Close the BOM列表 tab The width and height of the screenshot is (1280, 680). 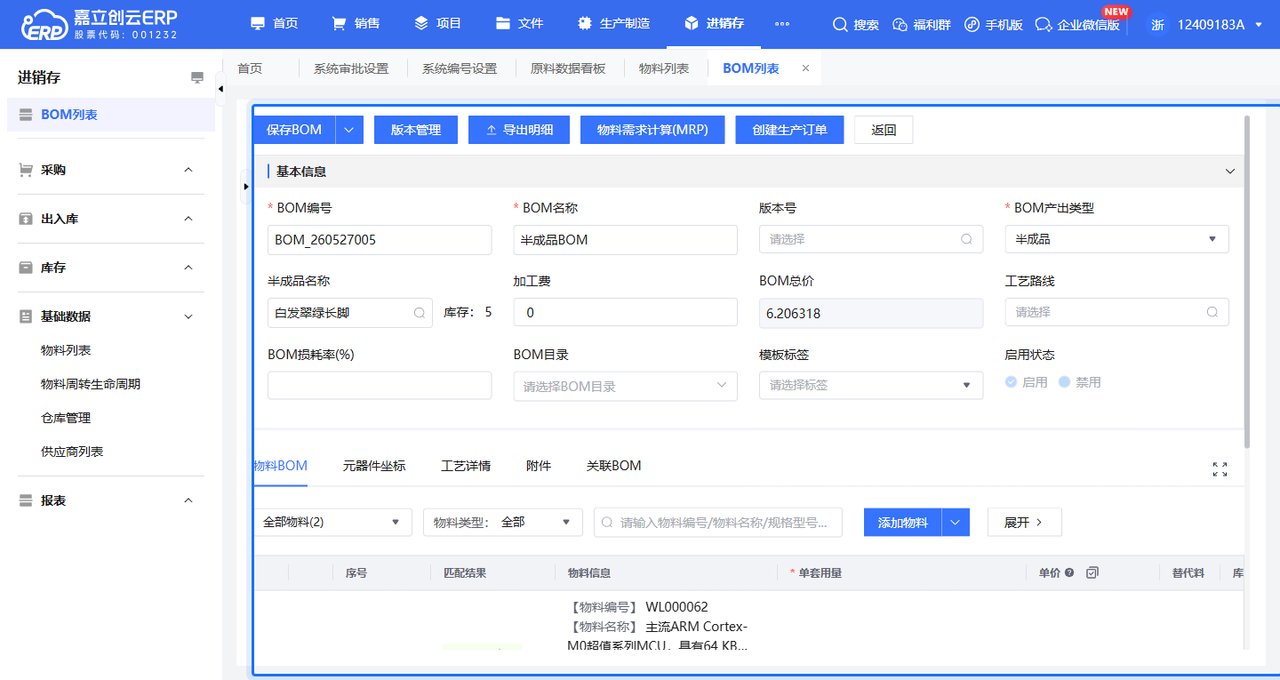[x=805, y=68]
